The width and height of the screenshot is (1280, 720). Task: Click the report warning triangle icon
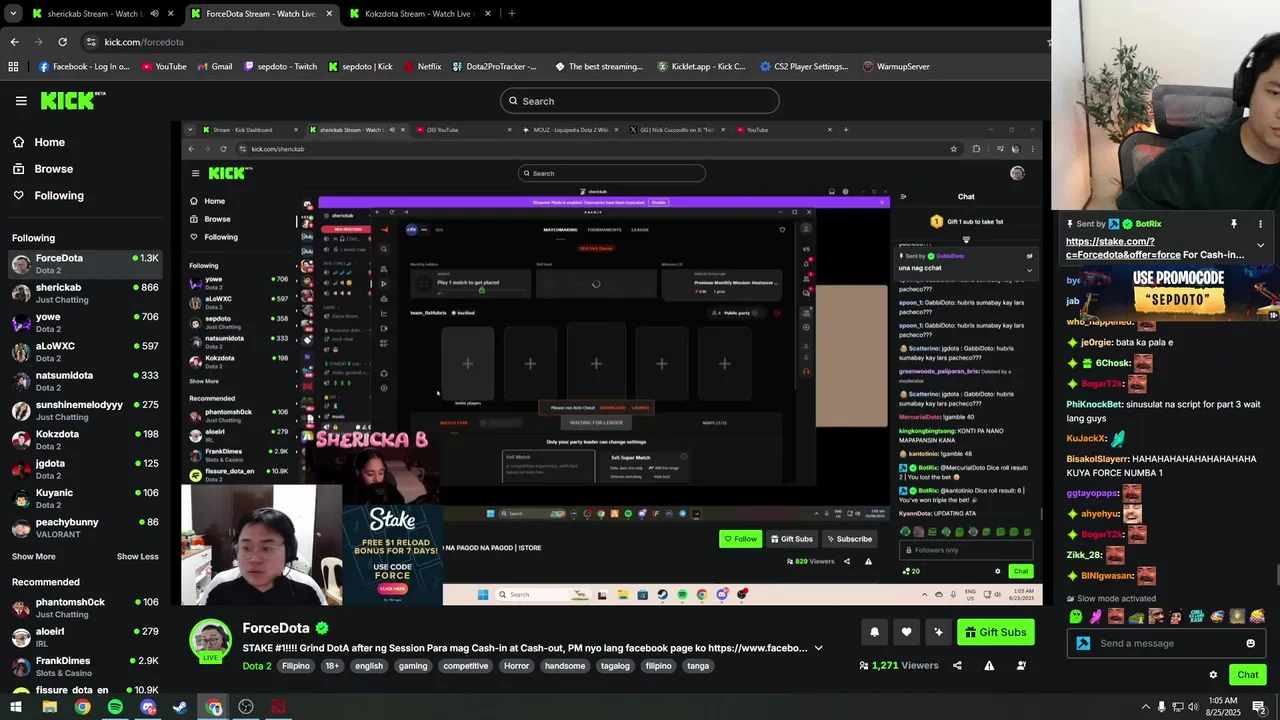[989, 666]
